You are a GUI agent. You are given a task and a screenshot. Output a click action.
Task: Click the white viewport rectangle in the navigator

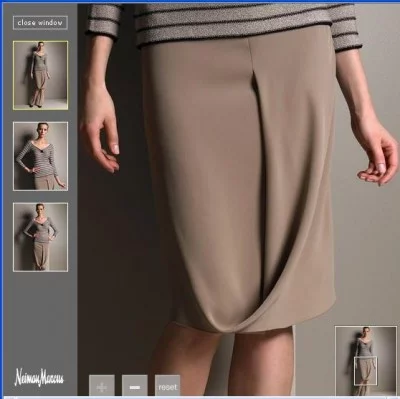365,370
